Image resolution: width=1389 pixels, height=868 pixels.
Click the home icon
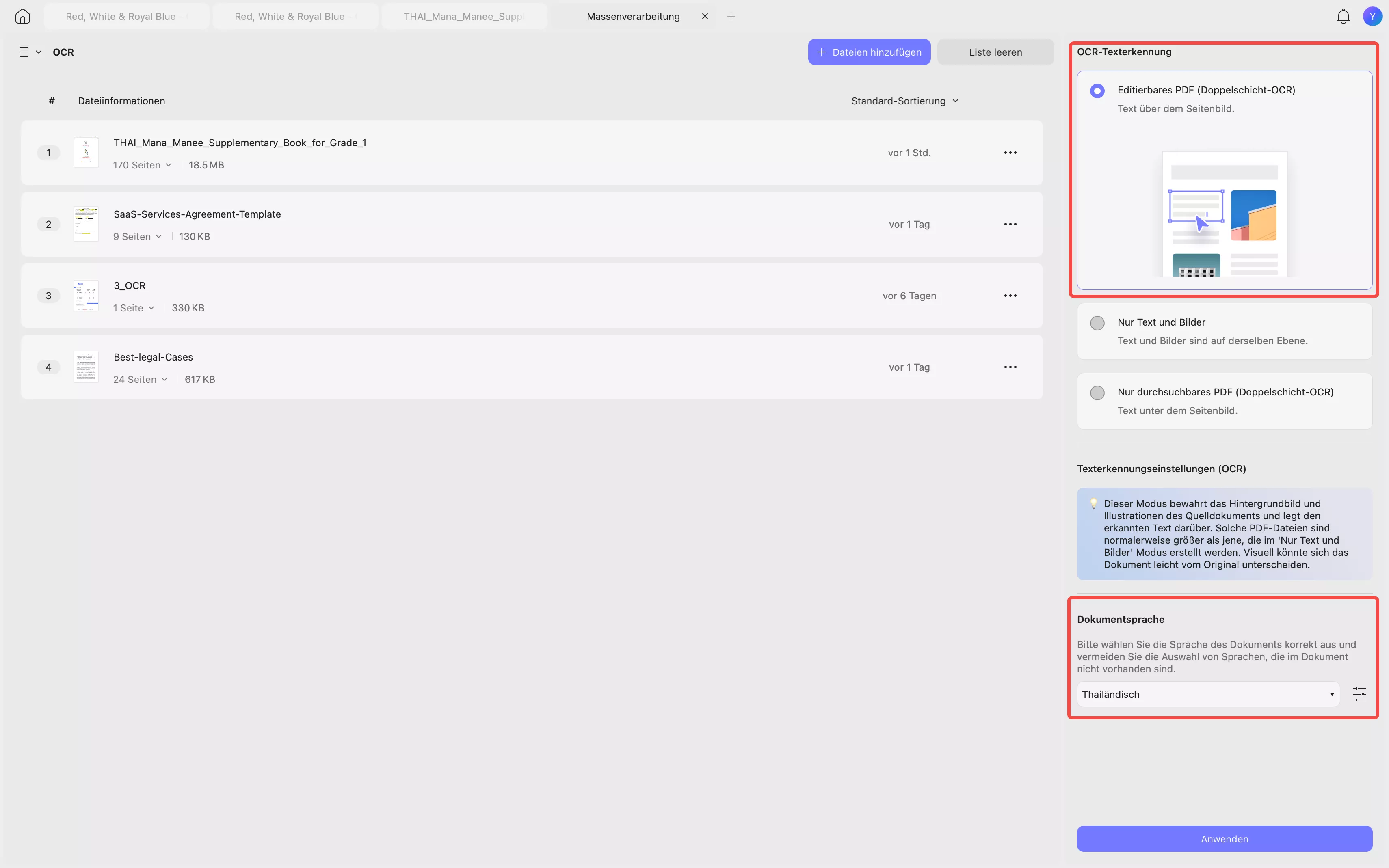[x=22, y=17]
